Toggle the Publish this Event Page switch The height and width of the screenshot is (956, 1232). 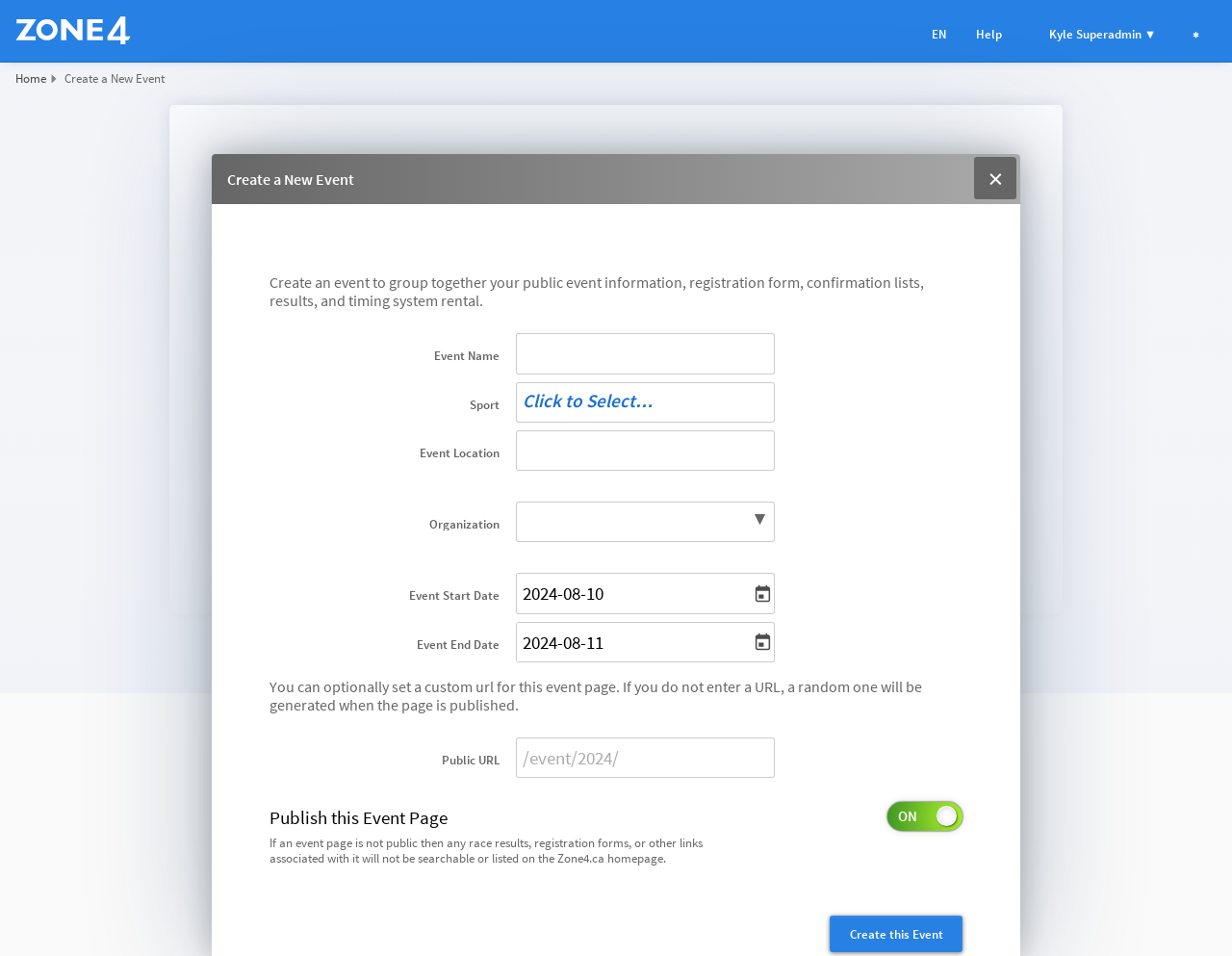(924, 816)
